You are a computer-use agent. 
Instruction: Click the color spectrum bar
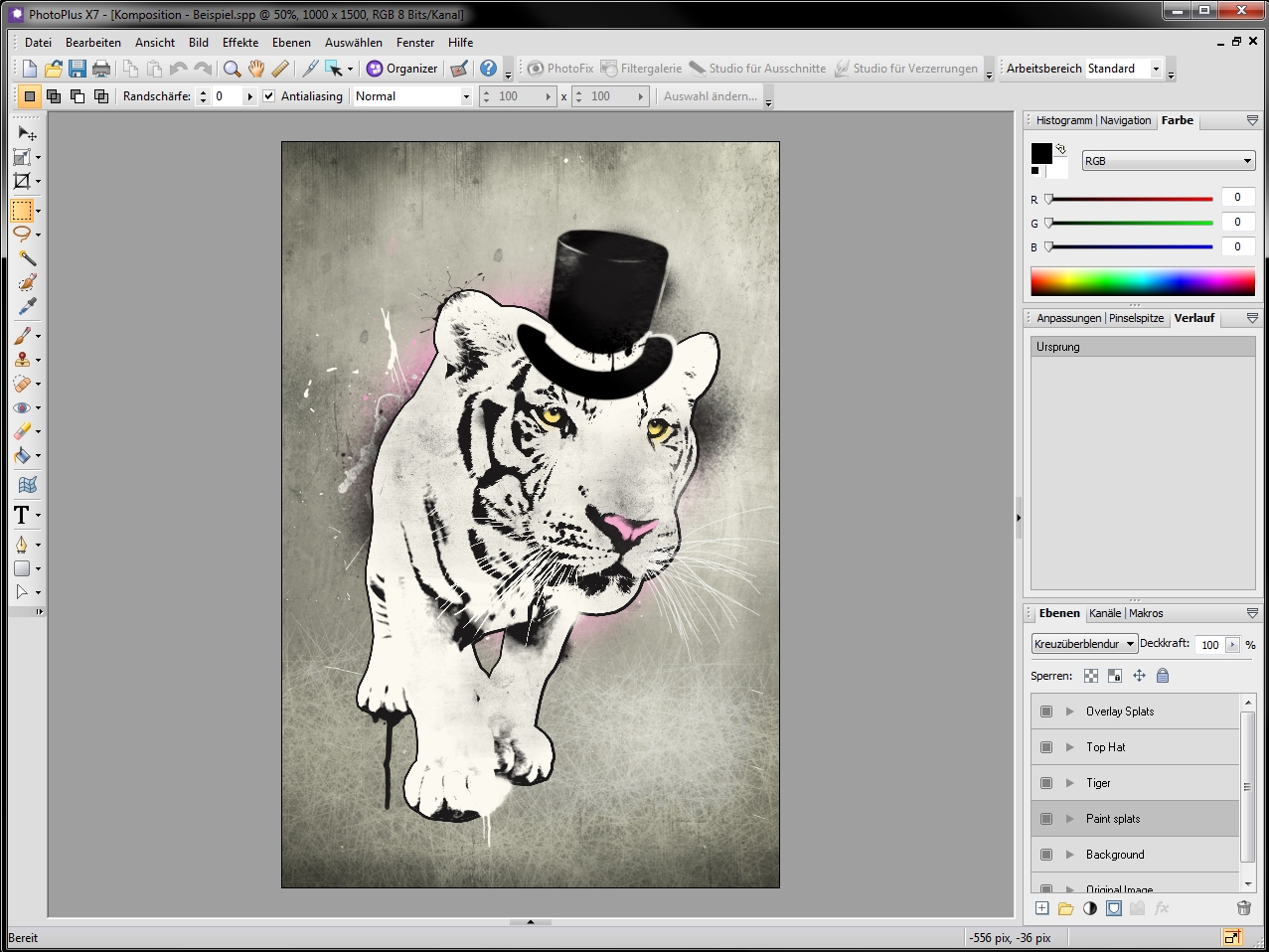click(1142, 281)
